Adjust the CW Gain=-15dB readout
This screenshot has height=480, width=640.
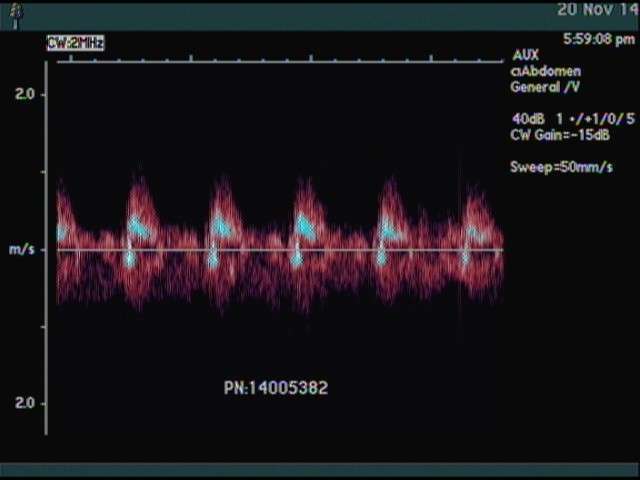tap(560, 132)
